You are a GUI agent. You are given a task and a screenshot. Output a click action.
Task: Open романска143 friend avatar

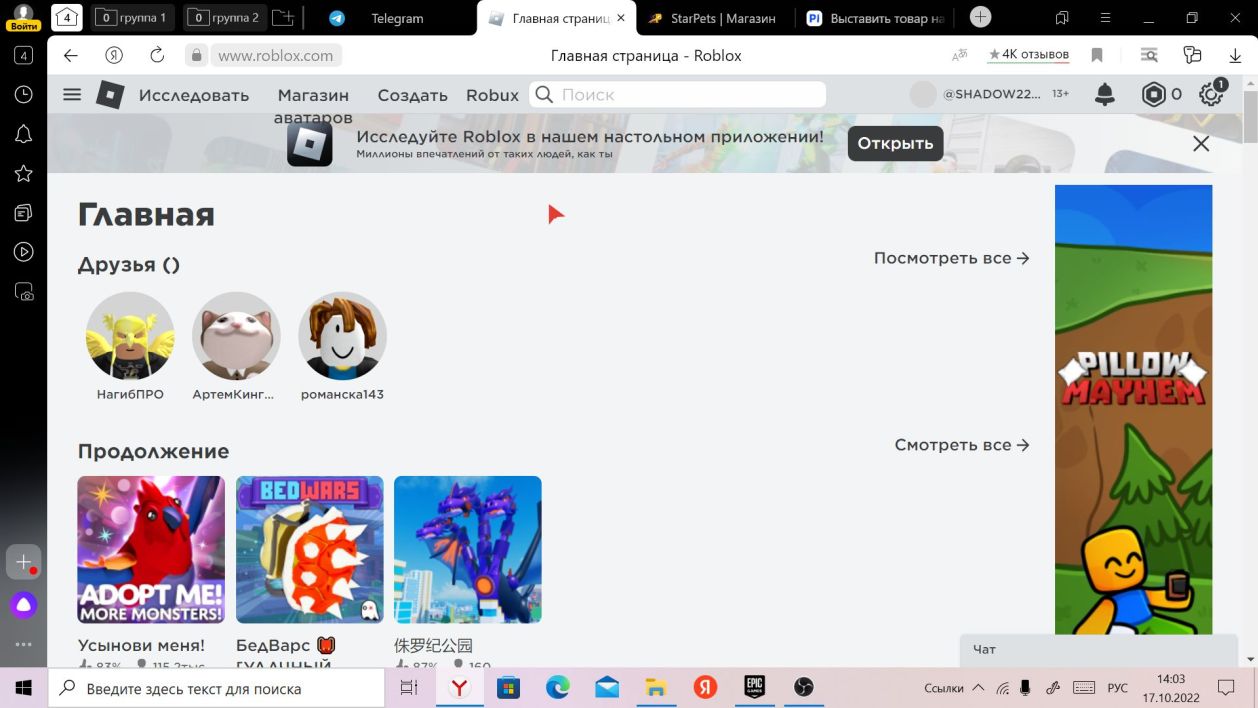point(342,336)
